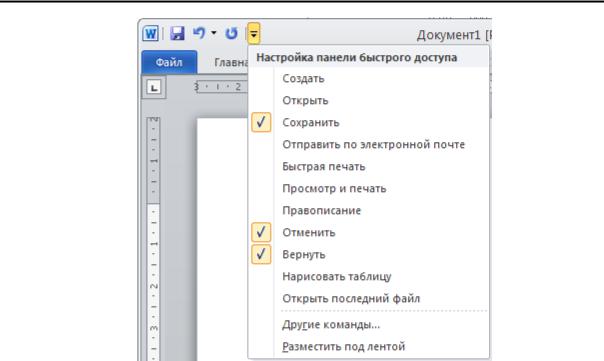Switch to the Главная ribbon tab

(x=231, y=62)
